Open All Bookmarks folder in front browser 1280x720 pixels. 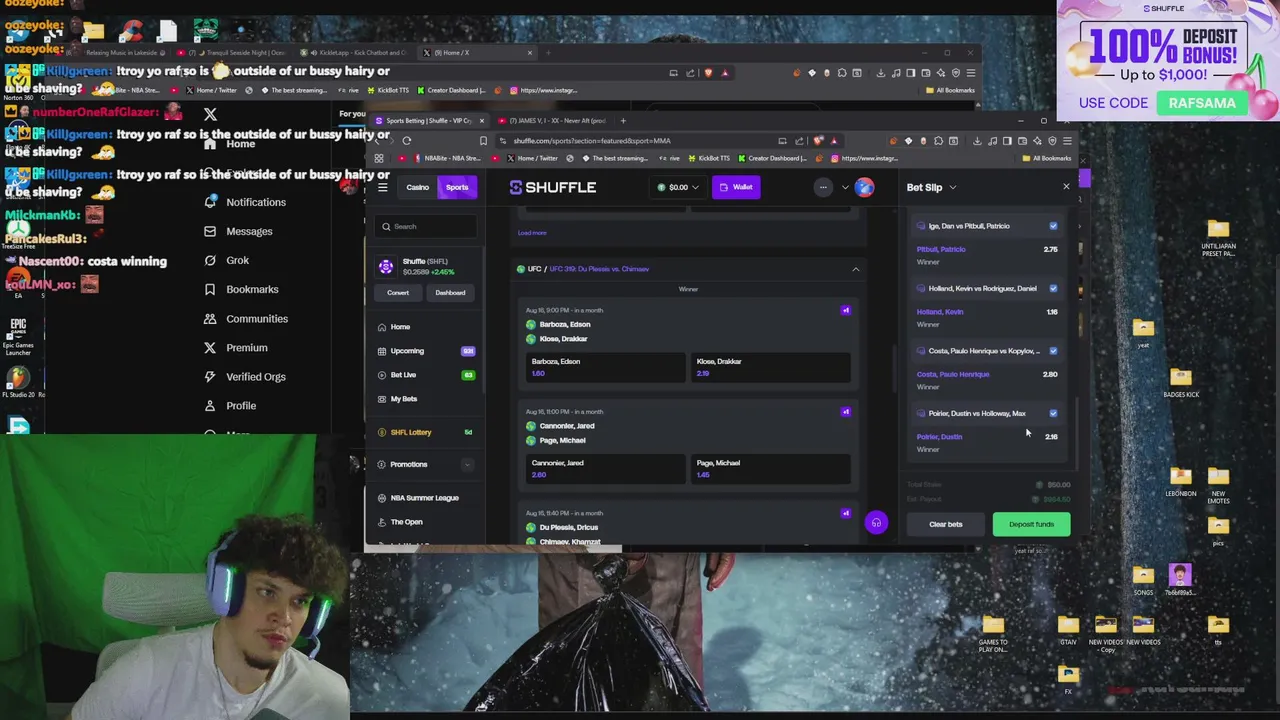(1046, 158)
